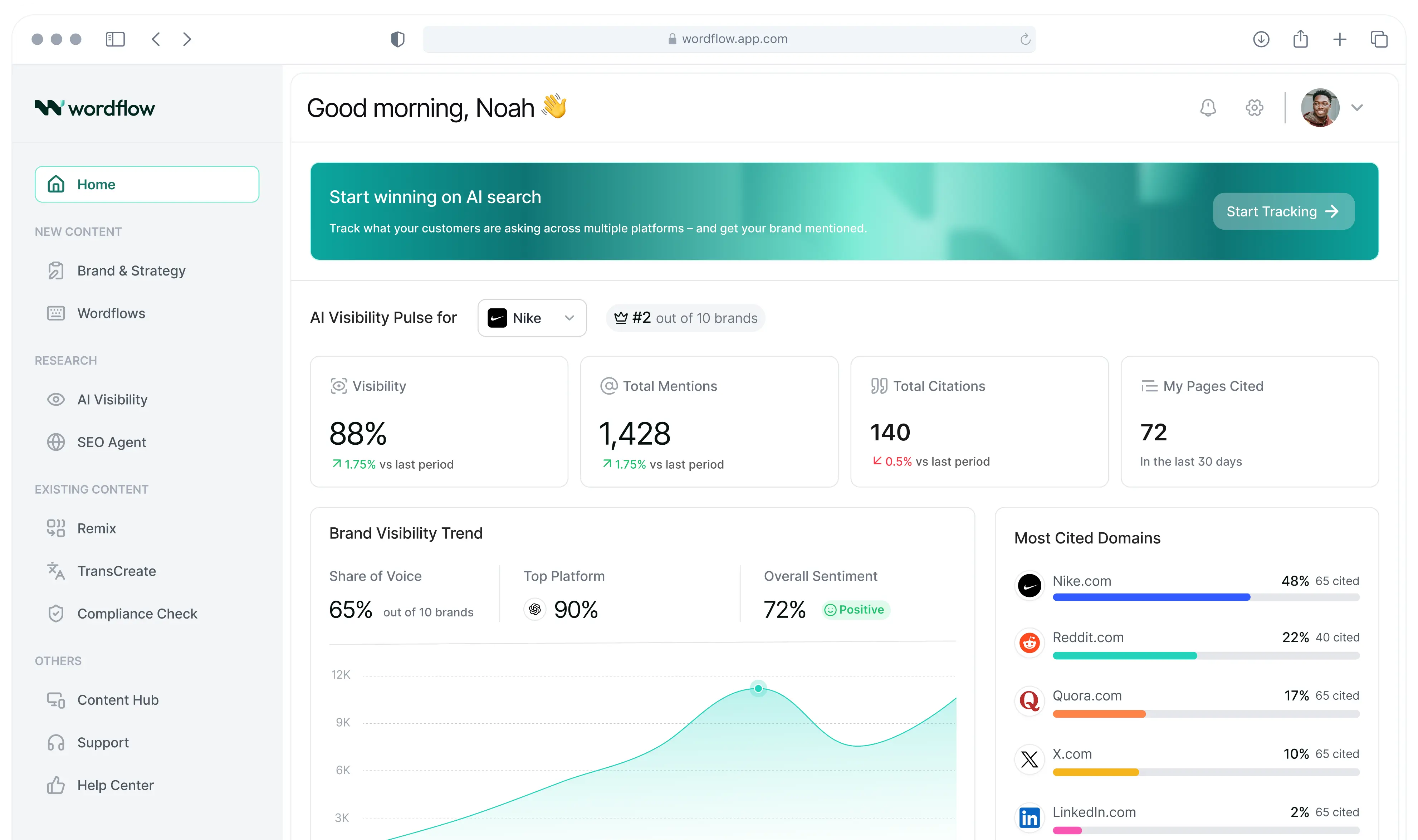Click the browser sidebar toggle icon
Image resolution: width=1418 pixels, height=840 pixels.
click(116, 39)
